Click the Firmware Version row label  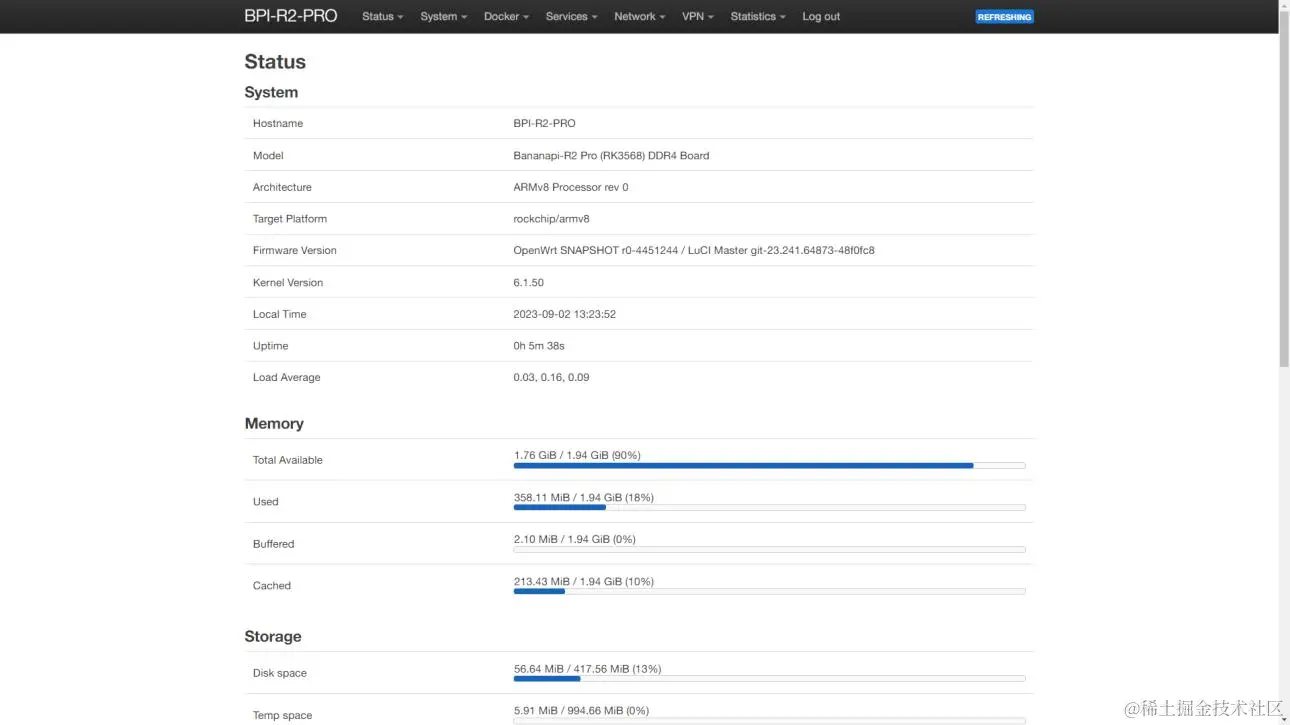(295, 251)
